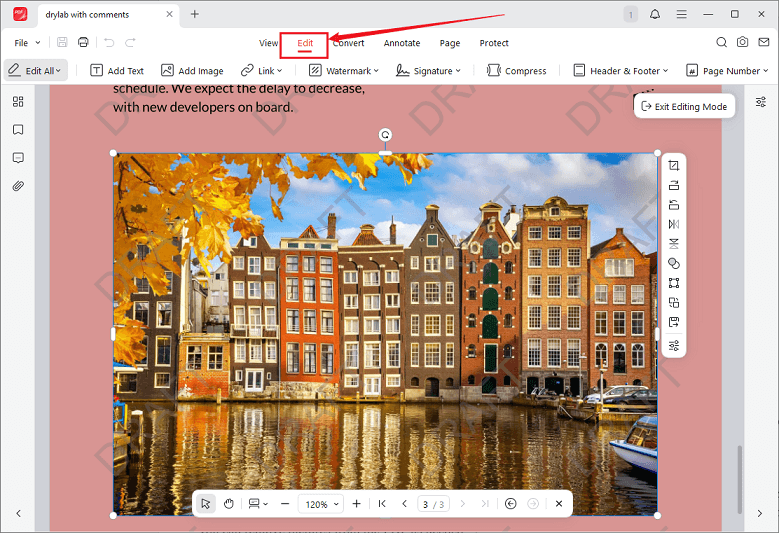The image size is (779, 533).
Task: Open the bookmarks panel
Action: (18, 130)
